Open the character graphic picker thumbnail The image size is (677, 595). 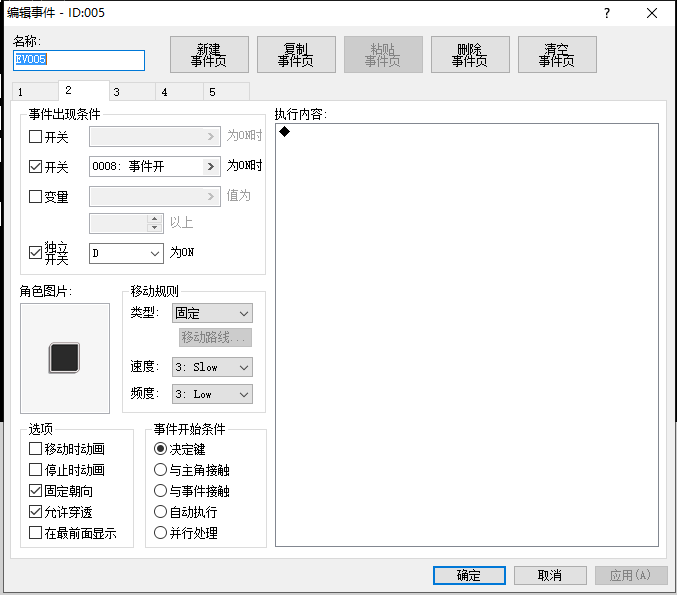pos(65,358)
